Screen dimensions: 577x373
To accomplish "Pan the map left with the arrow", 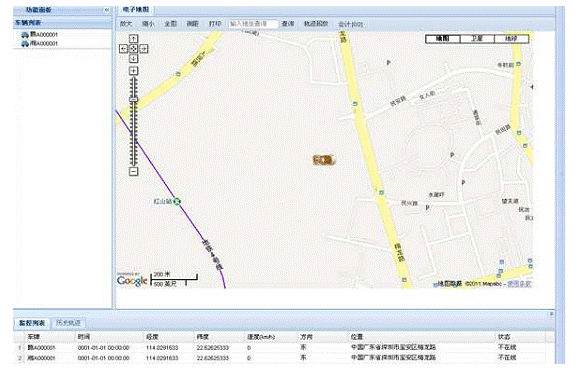I will [124, 49].
